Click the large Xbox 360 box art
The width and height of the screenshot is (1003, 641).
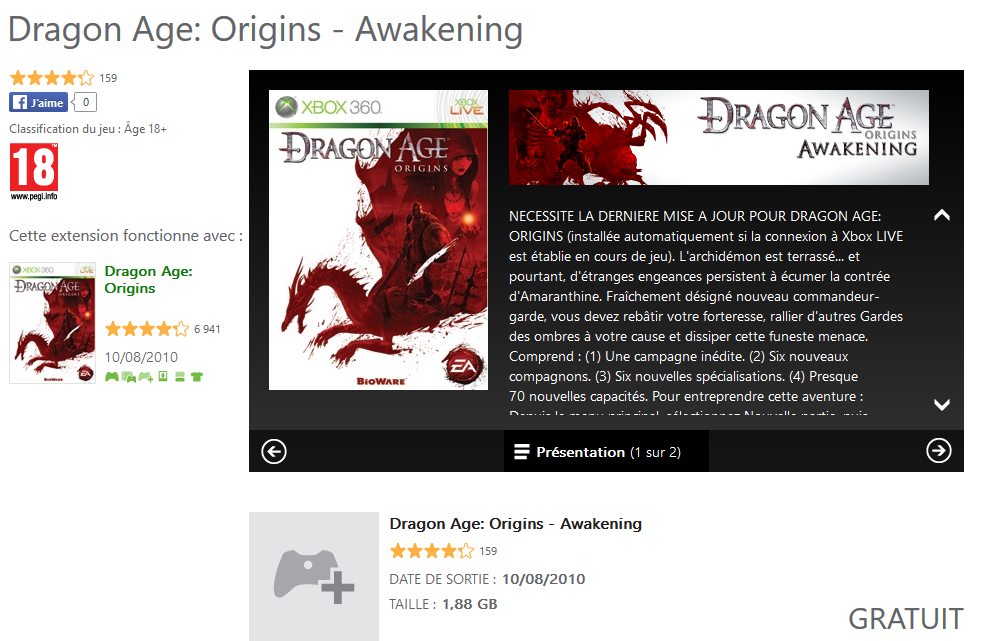pyautogui.click(x=378, y=240)
